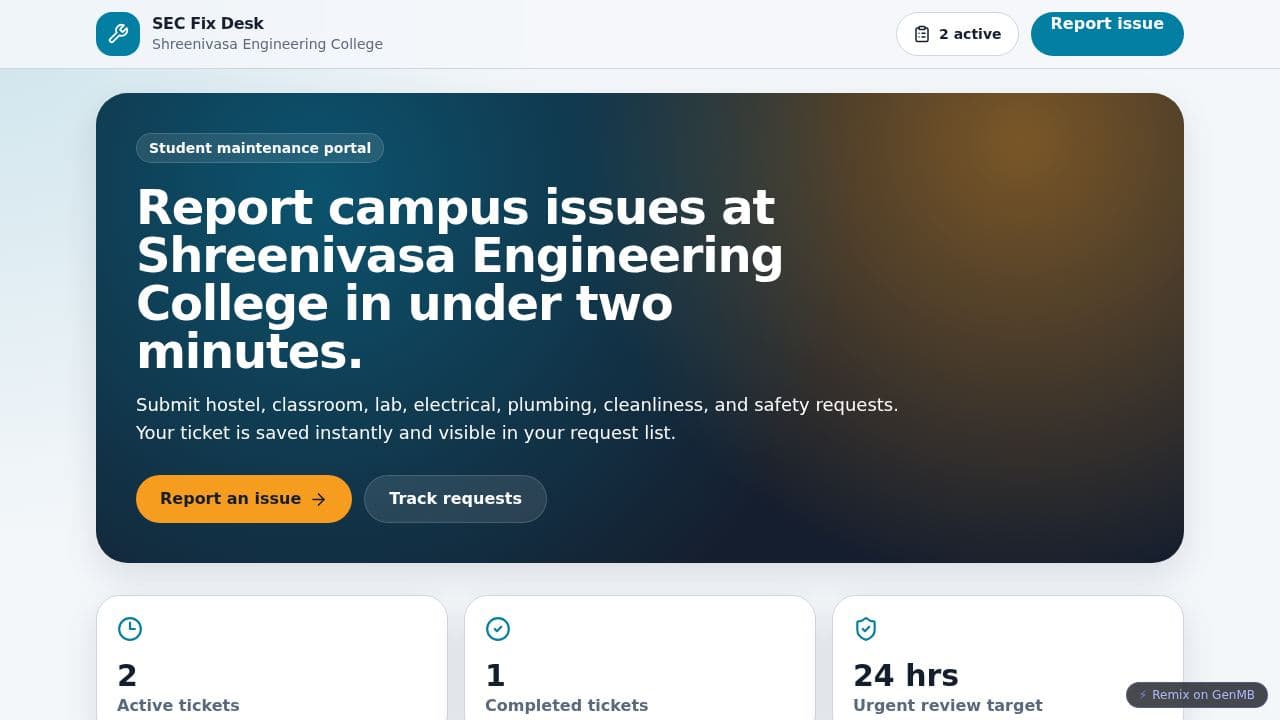Viewport: 1280px width, 720px height.
Task: Select the Active tickets label
Action: click(178, 705)
